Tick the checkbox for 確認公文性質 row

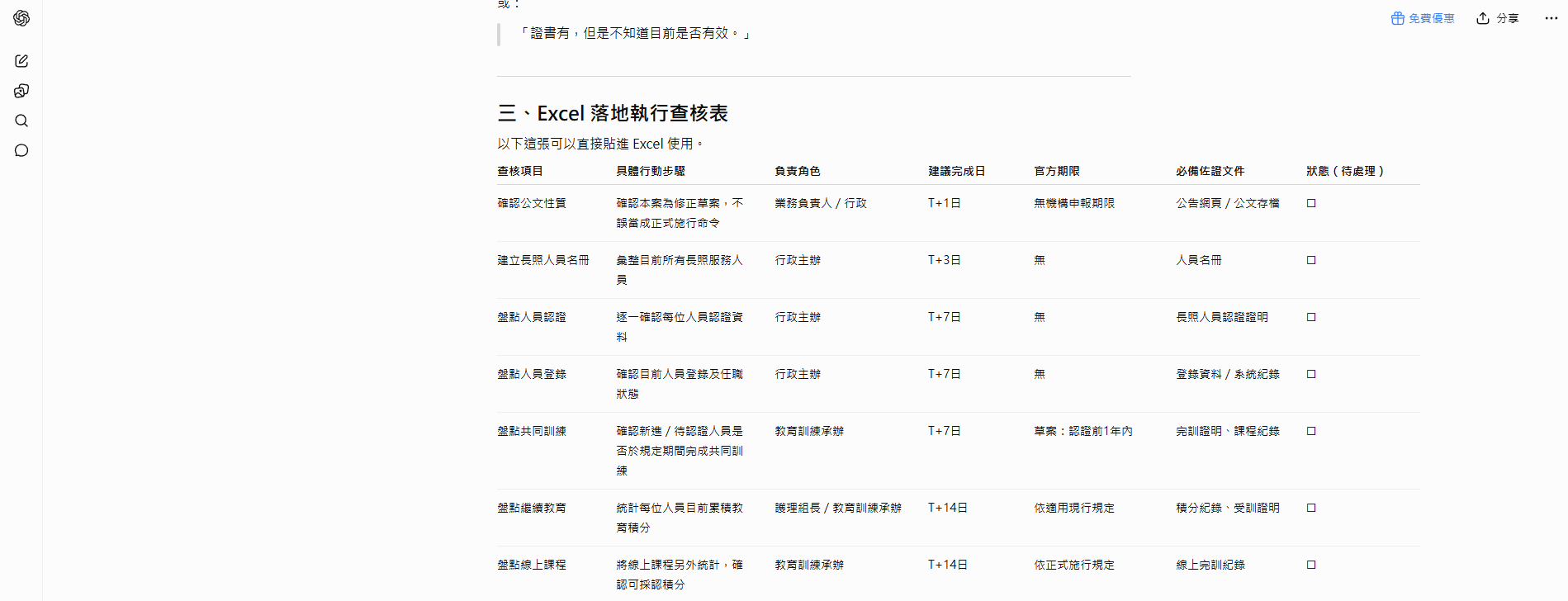click(1311, 203)
